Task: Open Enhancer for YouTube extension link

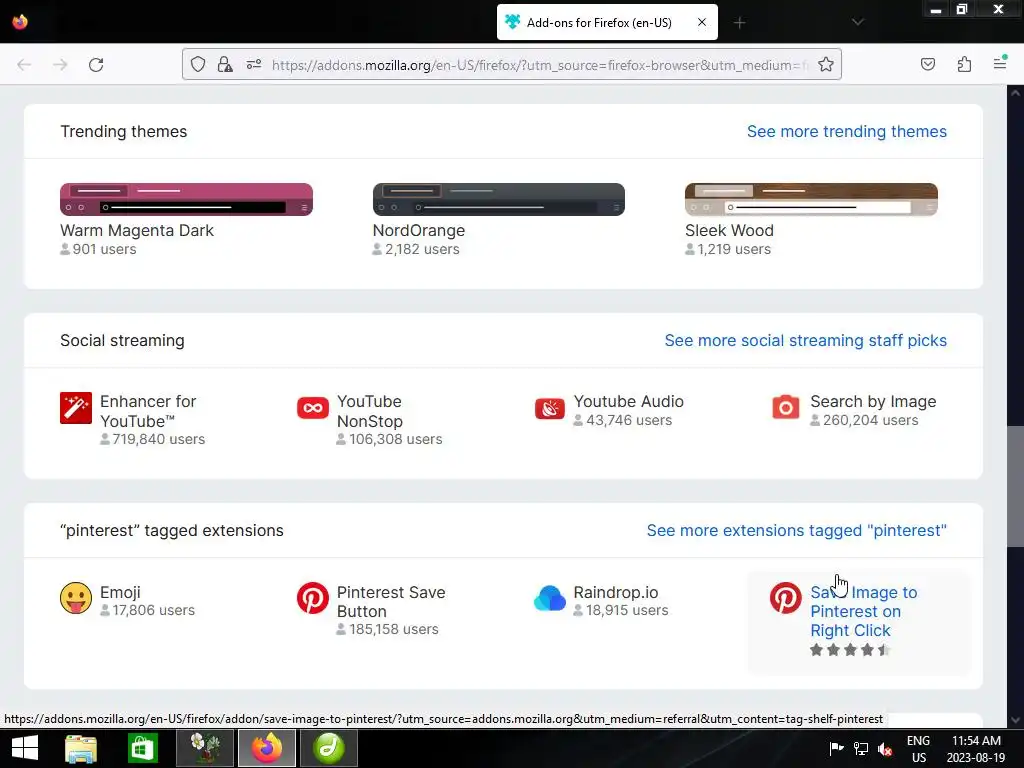Action: tap(148, 411)
